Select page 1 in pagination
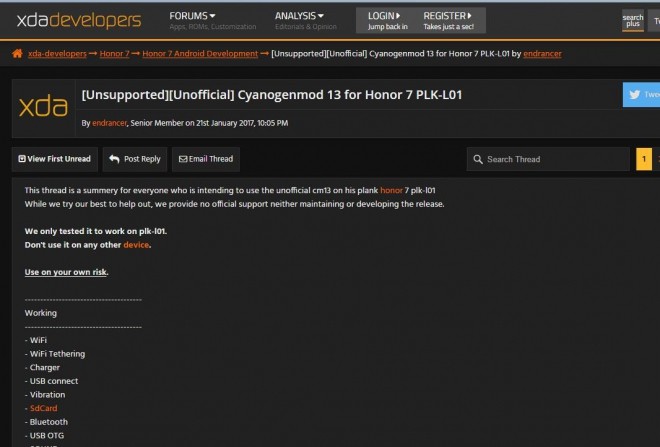The width and height of the screenshot is (660, 447). point(644,159)
